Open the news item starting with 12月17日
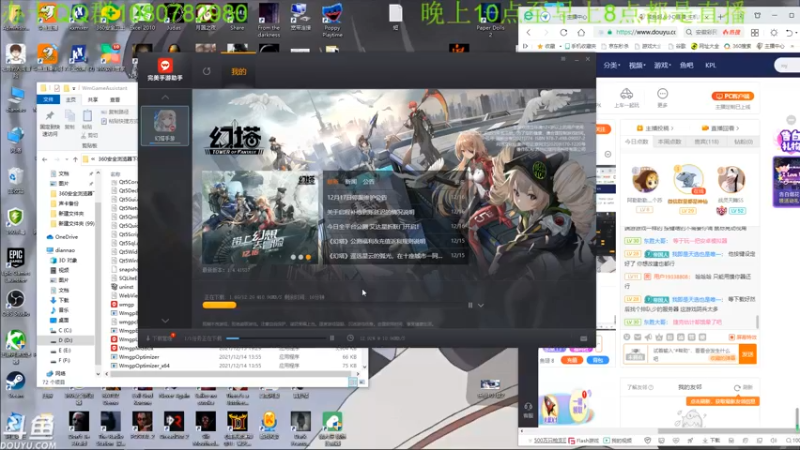The image size is (800, 450). 357,197
